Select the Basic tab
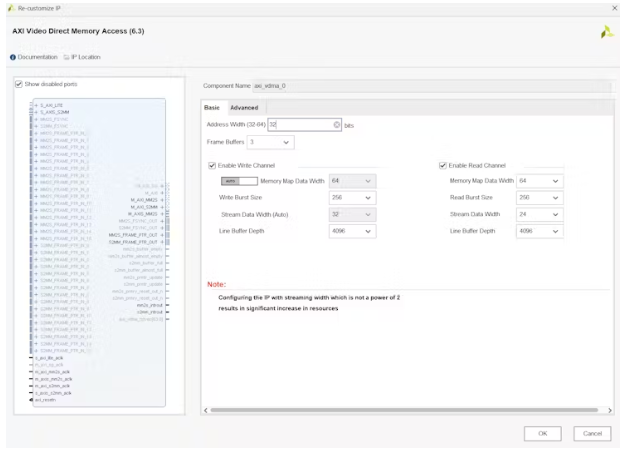This screenshot has height=456, width=625. 212,108
